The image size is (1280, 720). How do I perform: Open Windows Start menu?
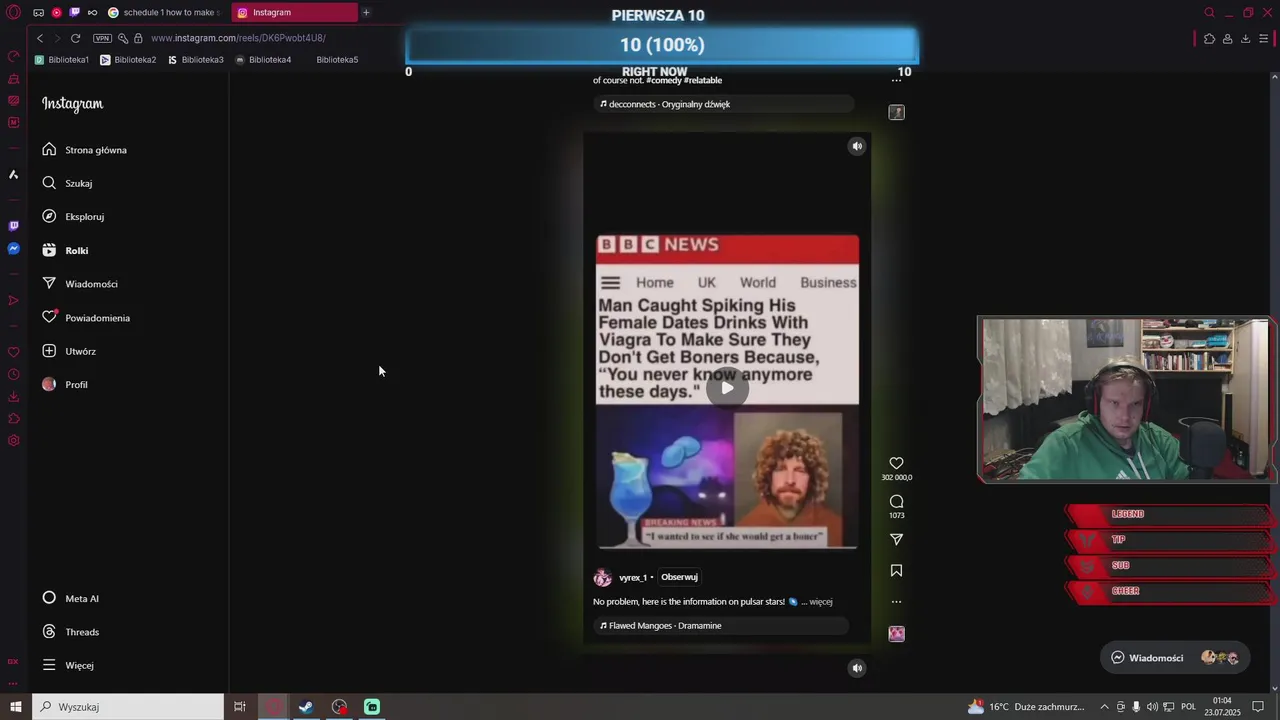(x=15, y=707)
